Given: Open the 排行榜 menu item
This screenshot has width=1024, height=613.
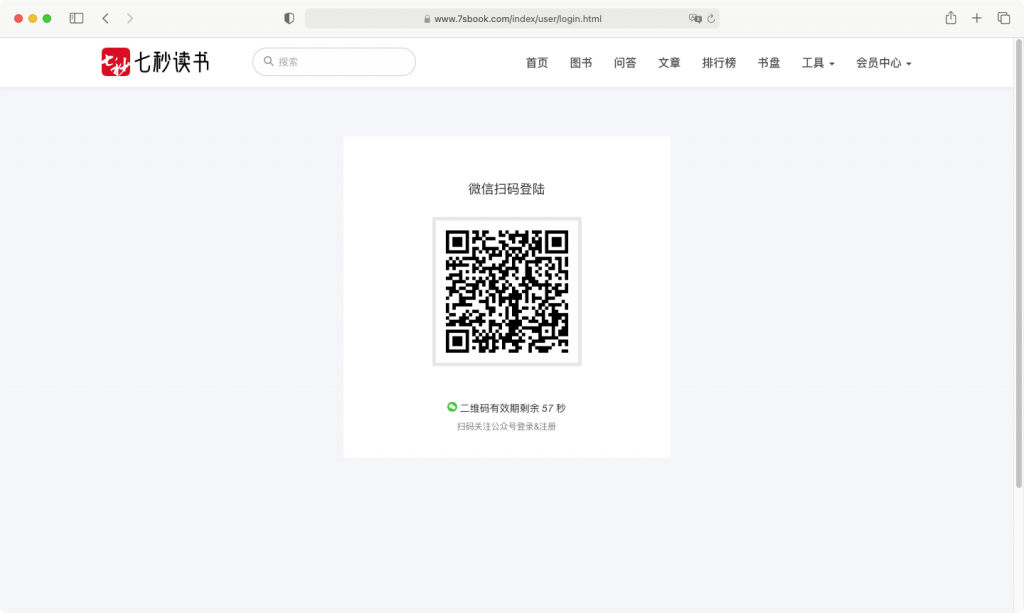Looking at the screenshot, I should pyautogui.click(x=719, y=63).
